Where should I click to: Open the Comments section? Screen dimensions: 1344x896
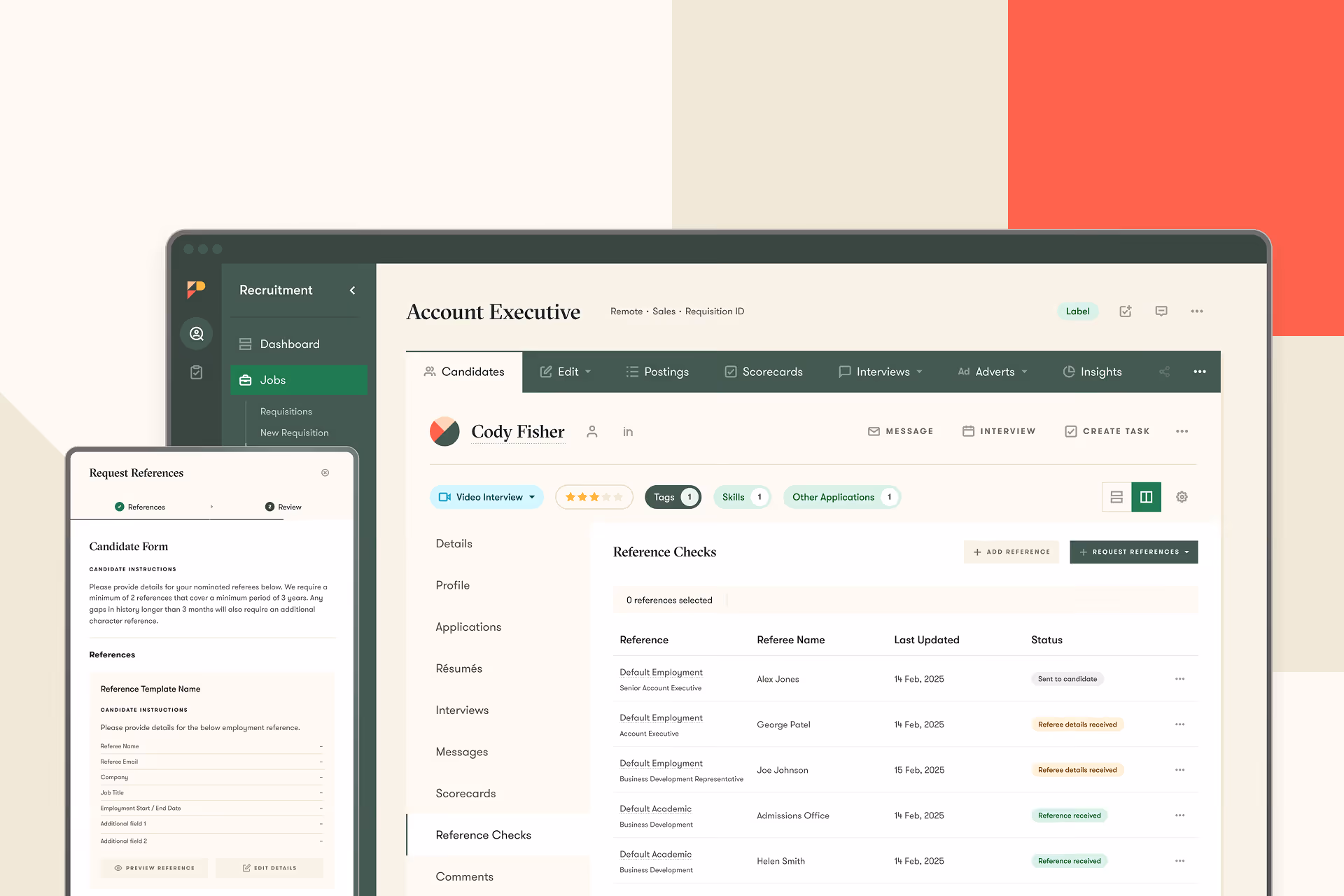pos(464,876)
